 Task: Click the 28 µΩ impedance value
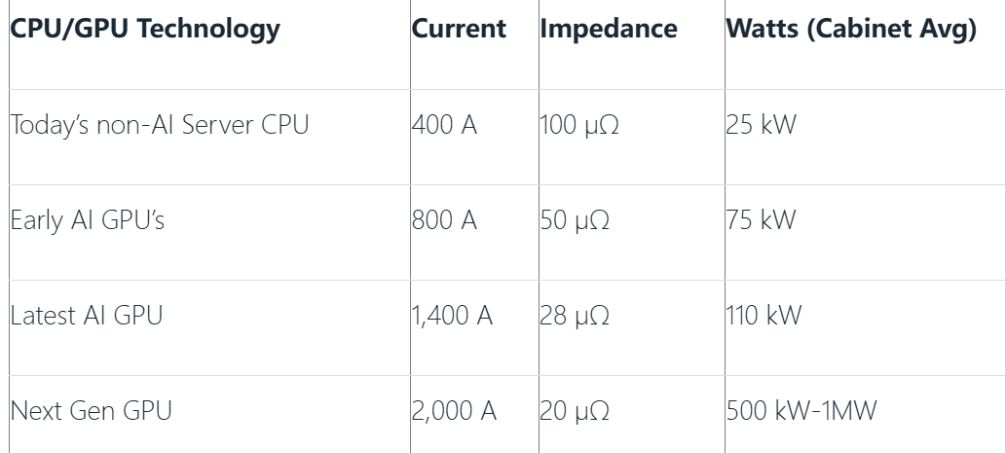click(x=574, y=316)
